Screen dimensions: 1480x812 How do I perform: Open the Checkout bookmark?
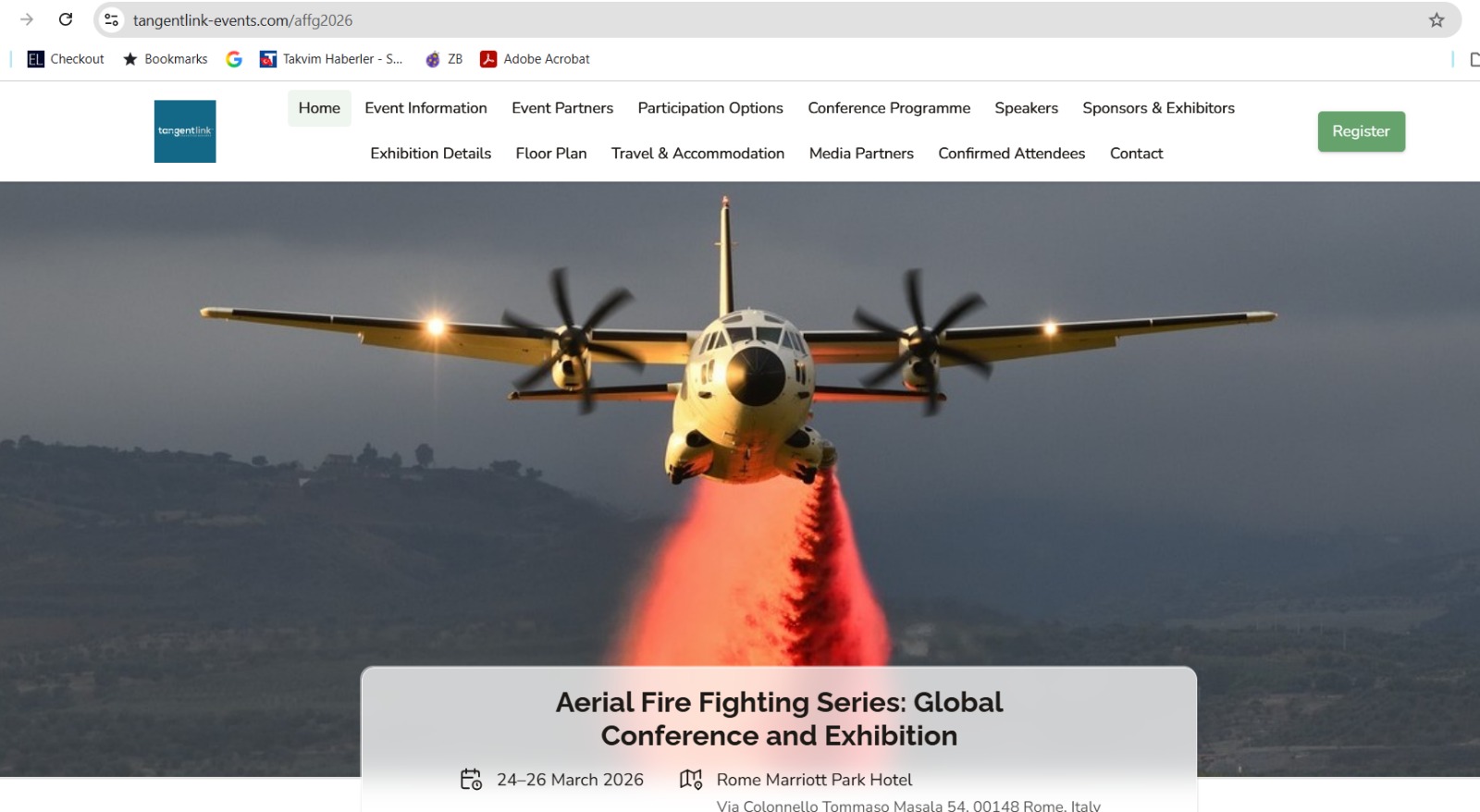[66, 59]
